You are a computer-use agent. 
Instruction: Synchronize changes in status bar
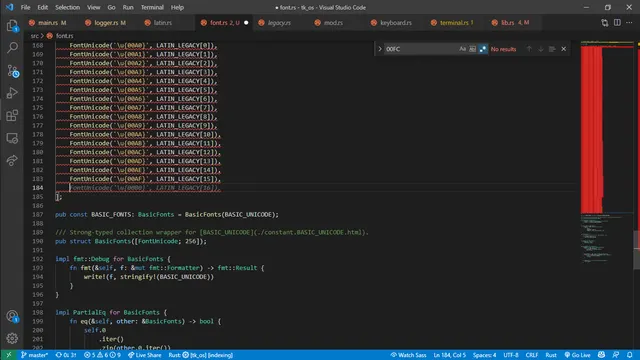(x=66, y=355)
